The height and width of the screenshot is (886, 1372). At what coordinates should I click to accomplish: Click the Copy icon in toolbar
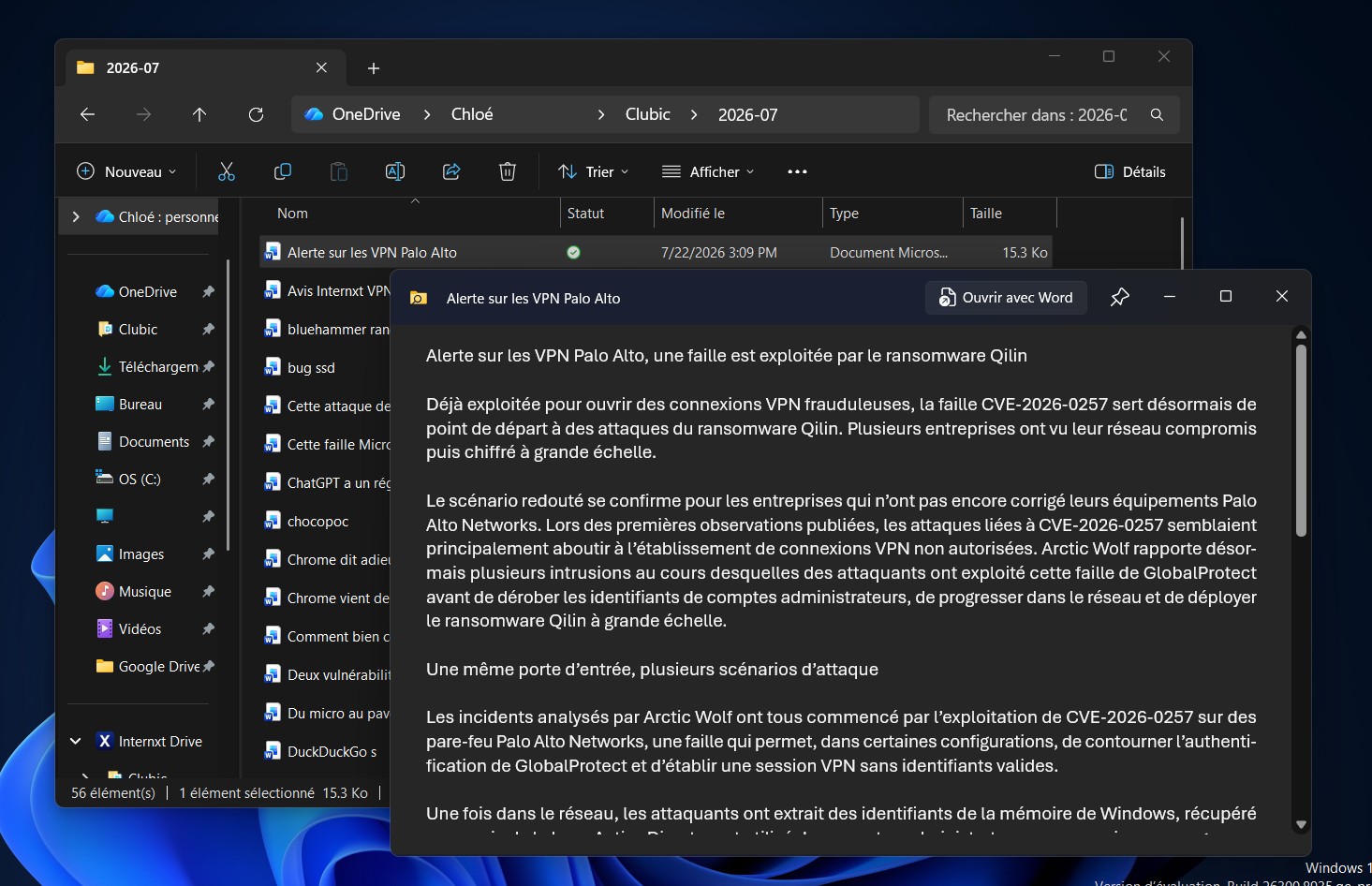(283, 171)
